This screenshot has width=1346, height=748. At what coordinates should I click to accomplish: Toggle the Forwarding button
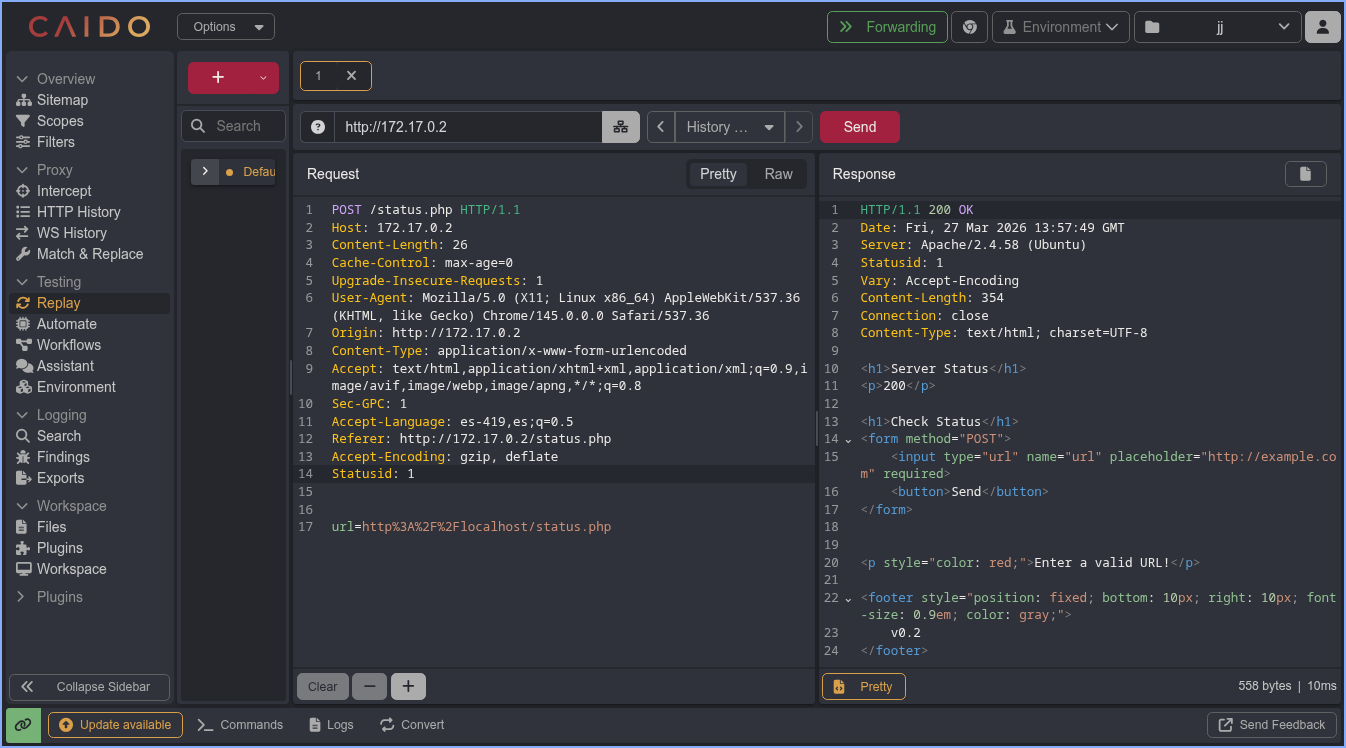[x=887, y=27]
